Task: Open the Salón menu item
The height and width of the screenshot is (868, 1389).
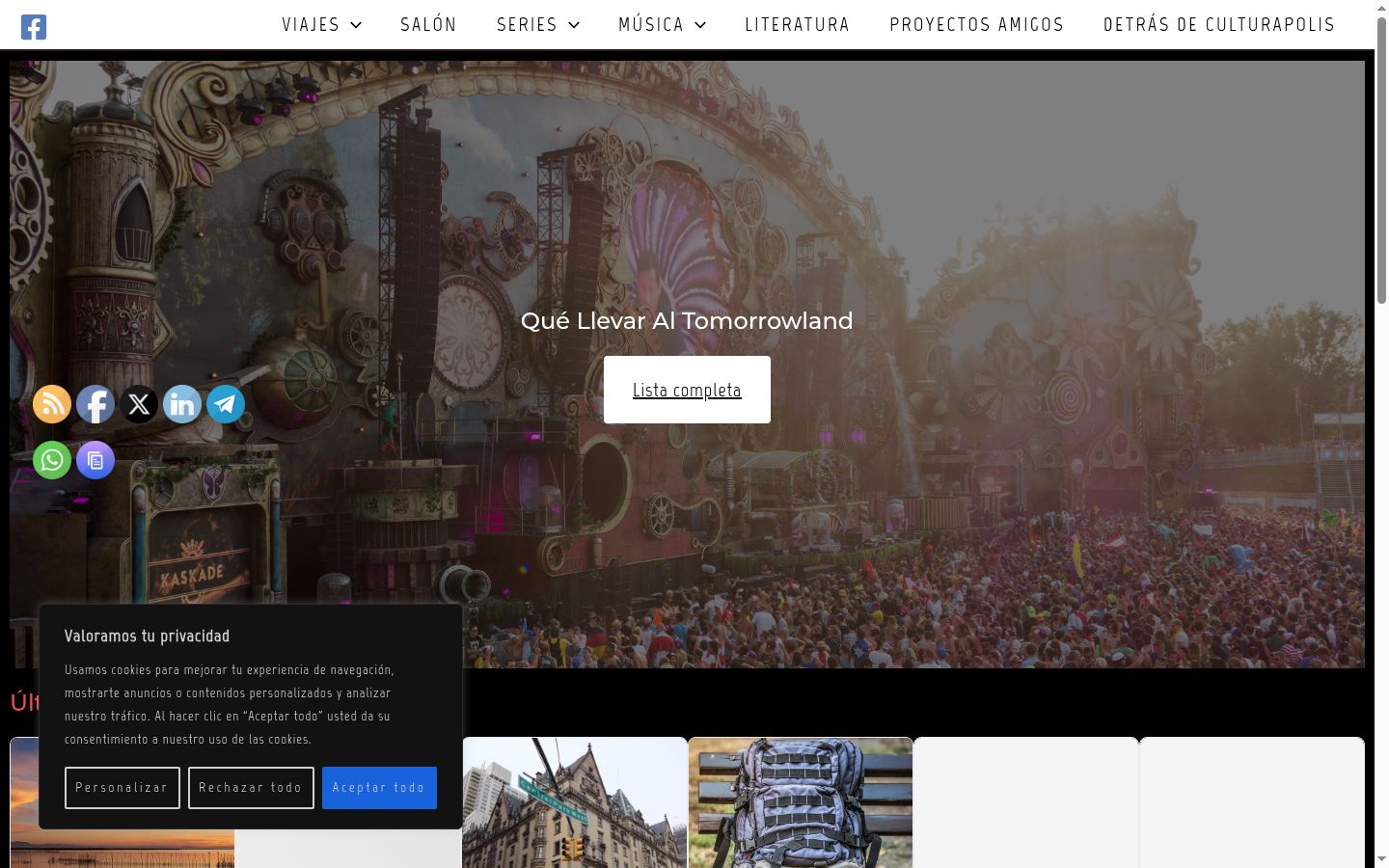Action: coord(429,24)
